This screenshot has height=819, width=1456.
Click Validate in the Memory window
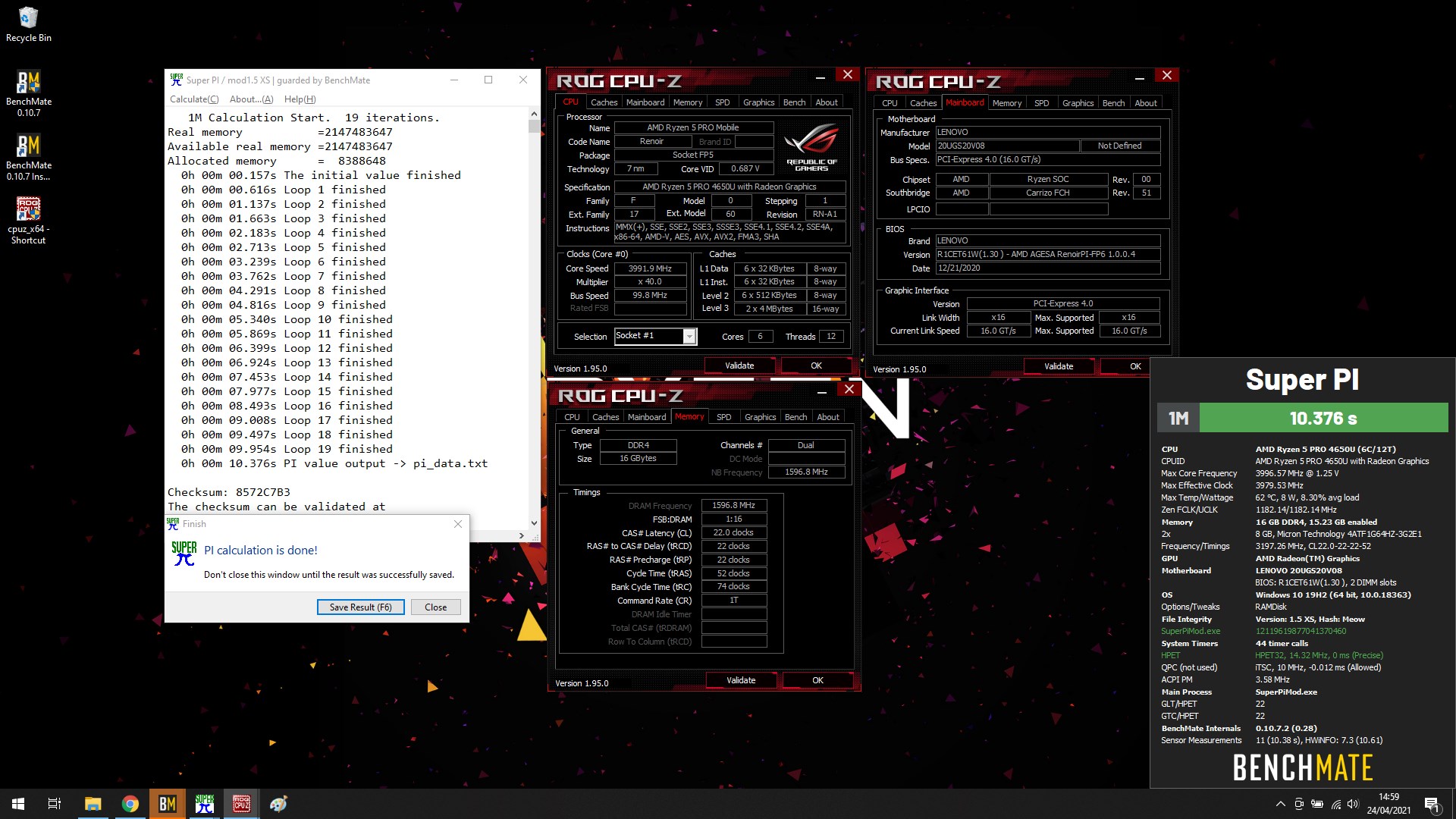(x=741, y=680)
